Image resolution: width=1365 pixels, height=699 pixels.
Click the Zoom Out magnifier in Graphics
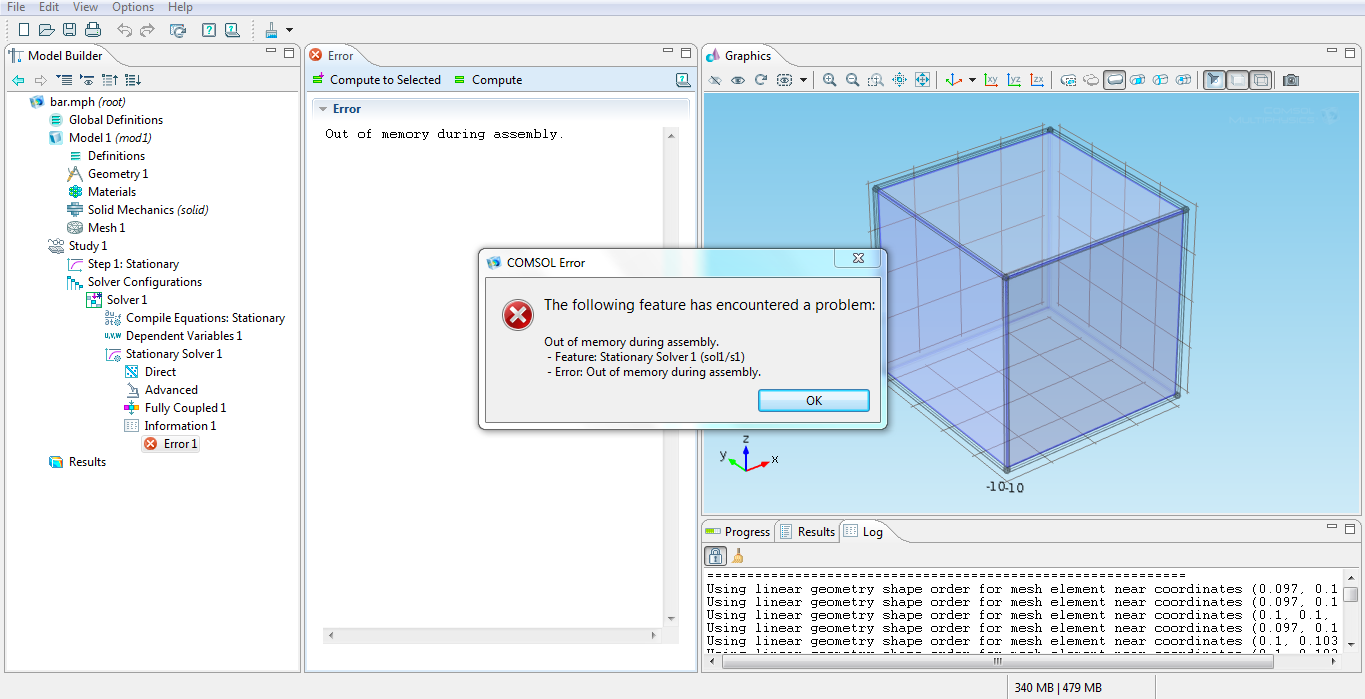(x=853, y=80)
